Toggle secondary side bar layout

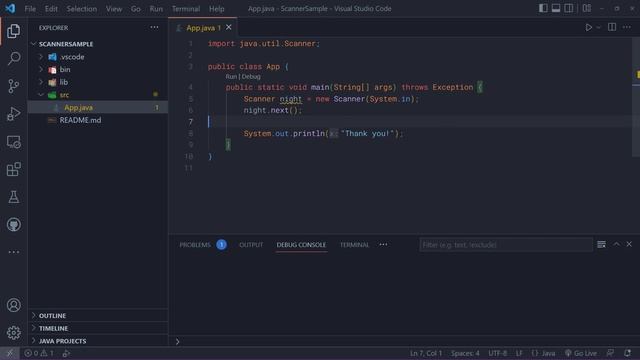569,8
